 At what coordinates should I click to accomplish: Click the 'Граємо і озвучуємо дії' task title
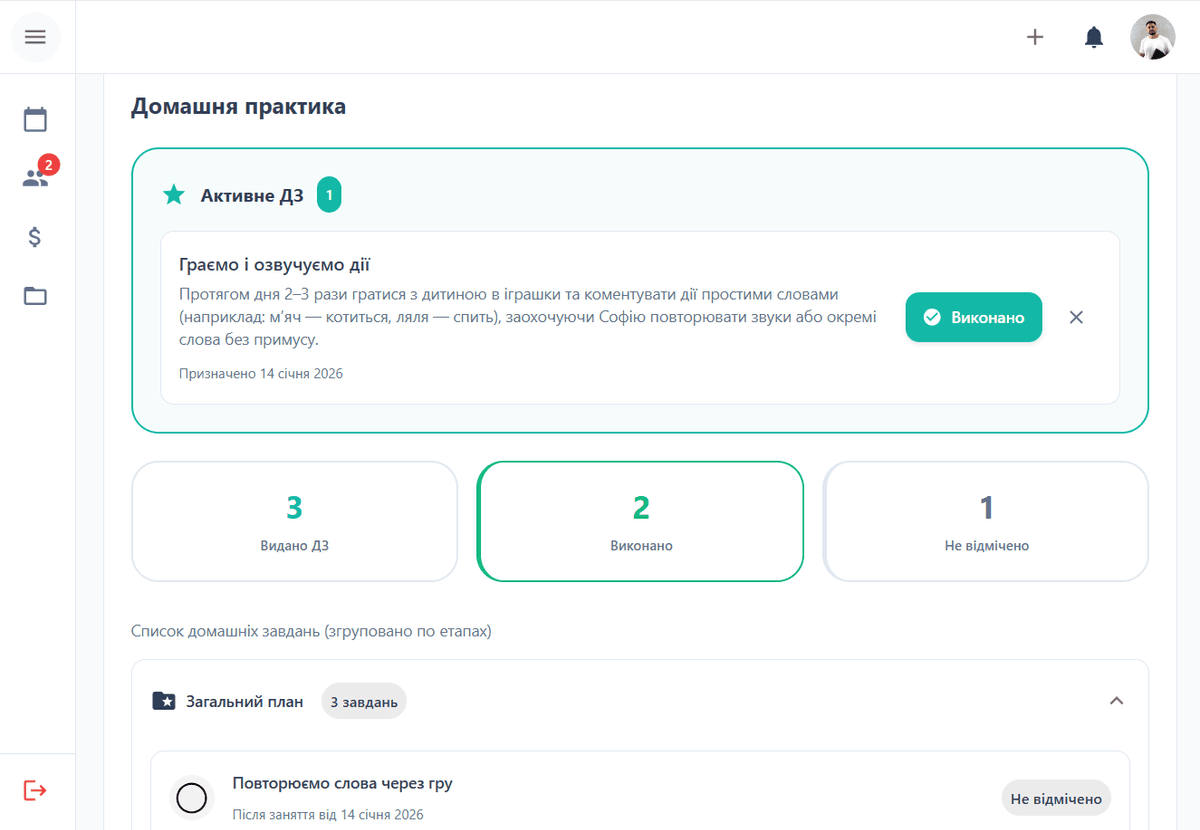click(275, 265)
